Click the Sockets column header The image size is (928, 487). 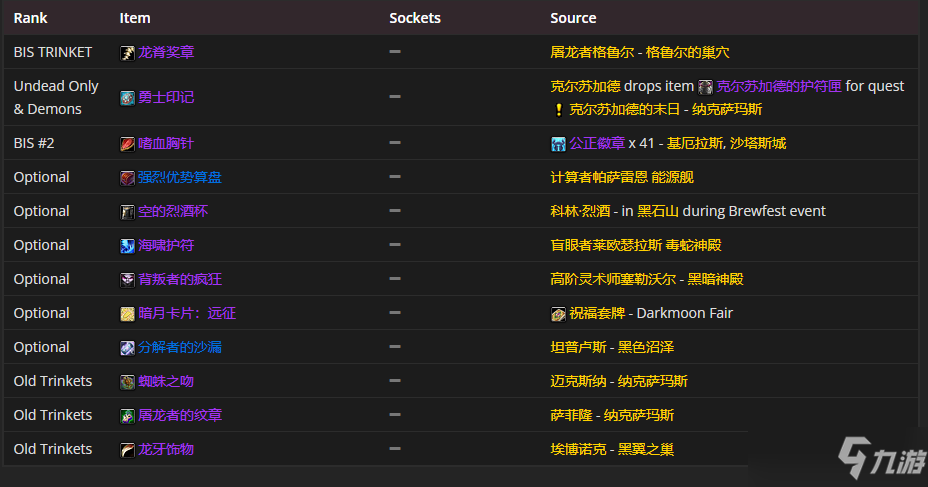coord(415,18)
